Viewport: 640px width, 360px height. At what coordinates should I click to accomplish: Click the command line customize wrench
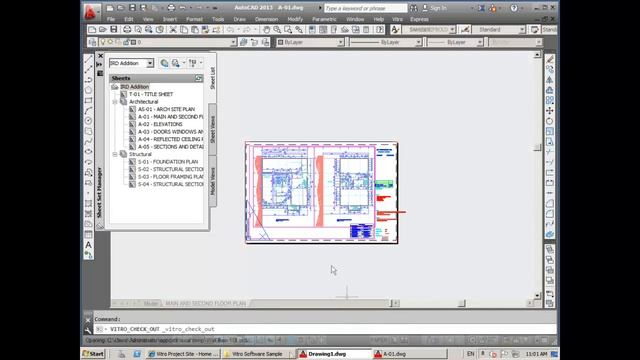pos(88,330)
